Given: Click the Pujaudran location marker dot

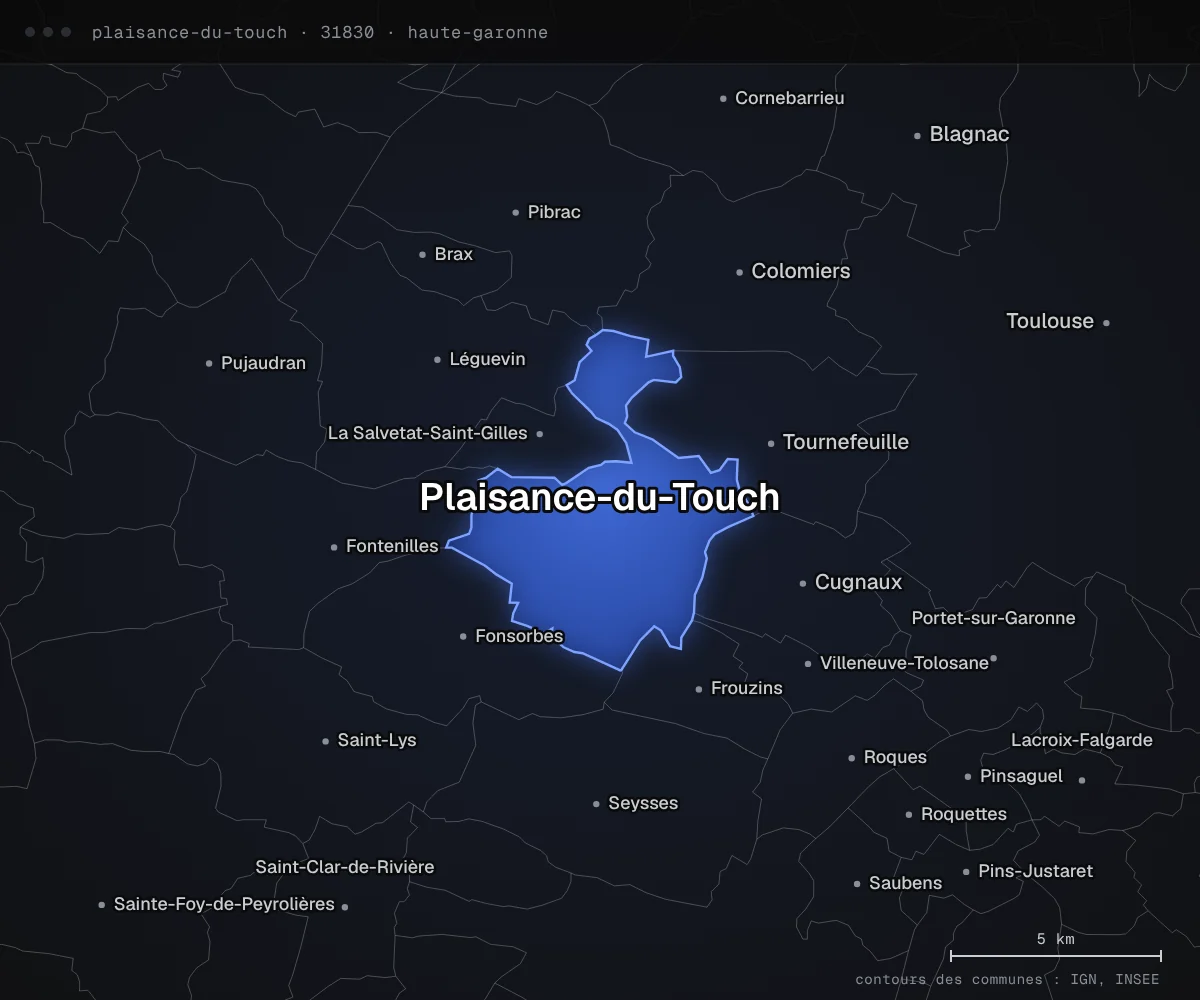Looking at the screenshot, I should [x=209, y=364].
